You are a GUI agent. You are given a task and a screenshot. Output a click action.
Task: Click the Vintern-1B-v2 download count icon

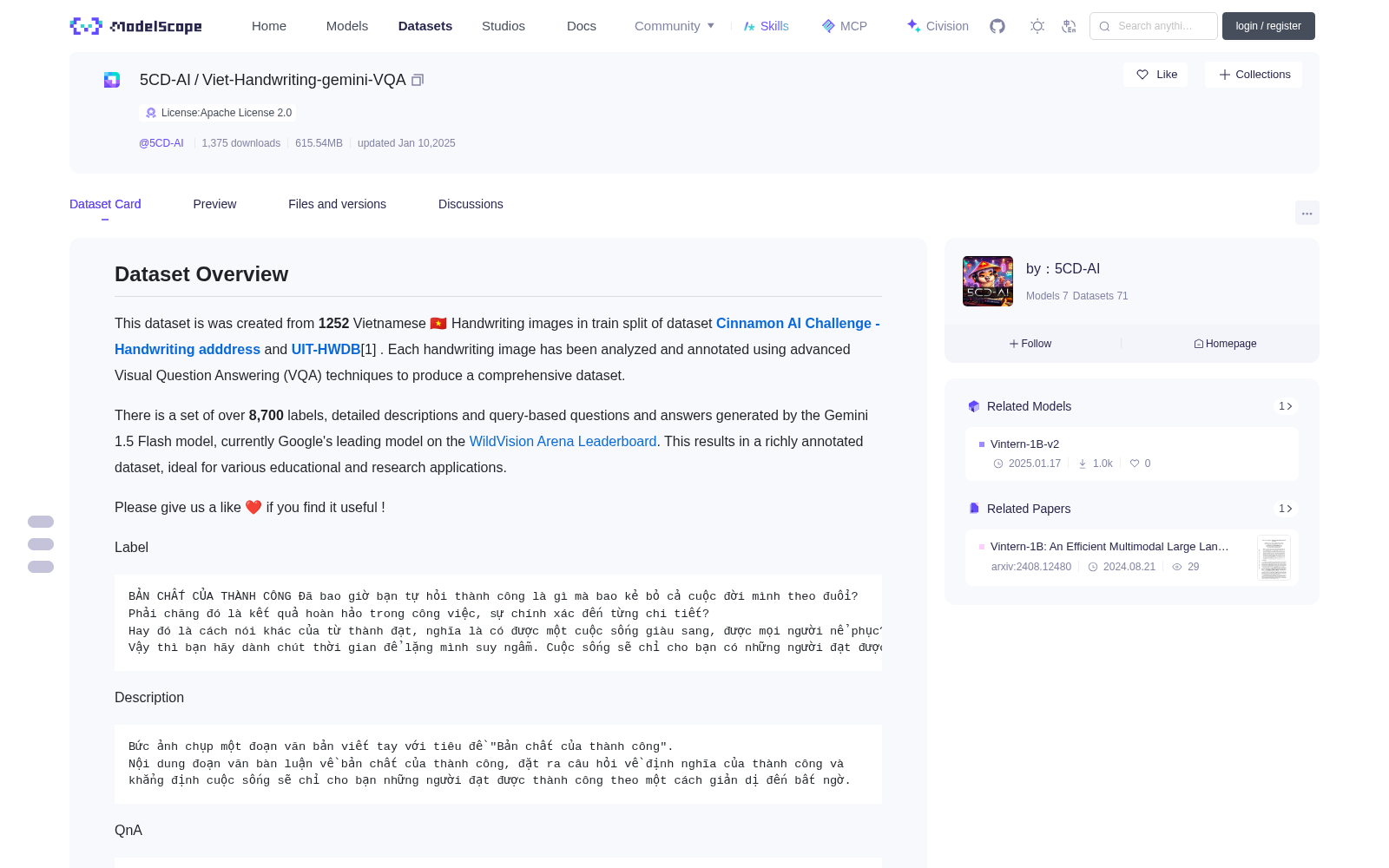1083,464
